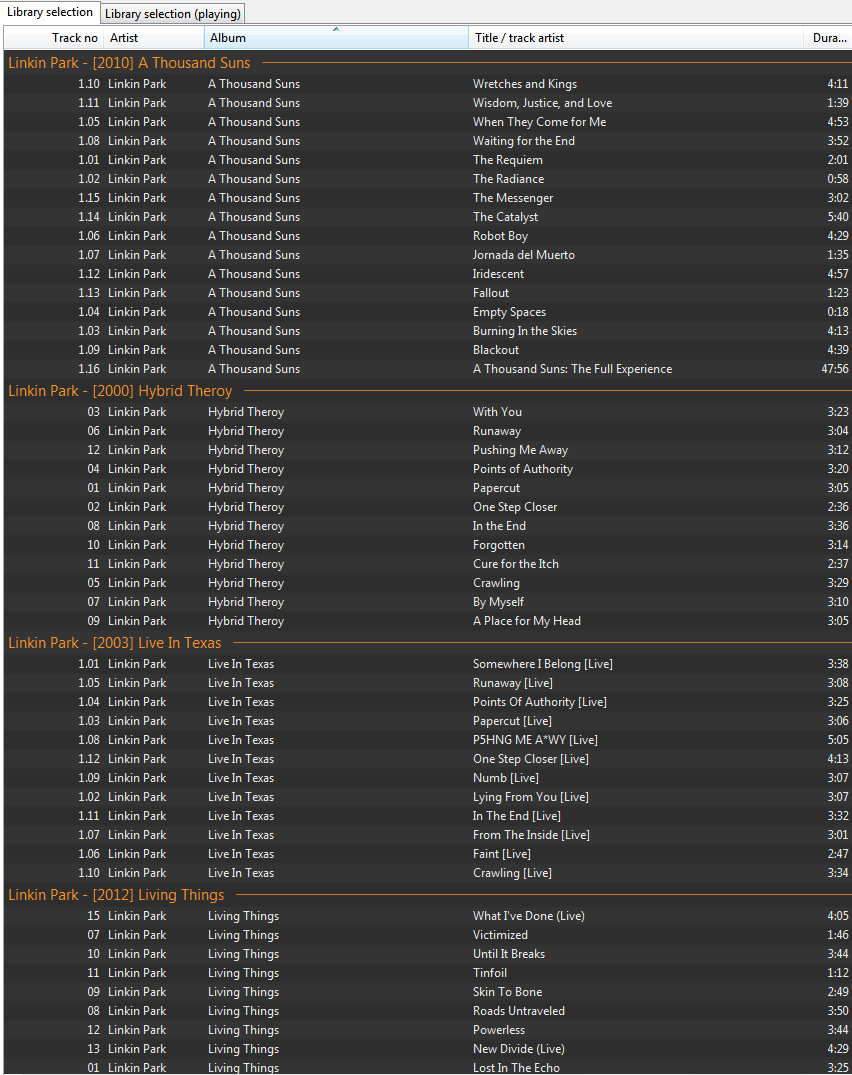Select the Tinfoil track
This screenshot has width=852, height=1075.
point(428,973)
